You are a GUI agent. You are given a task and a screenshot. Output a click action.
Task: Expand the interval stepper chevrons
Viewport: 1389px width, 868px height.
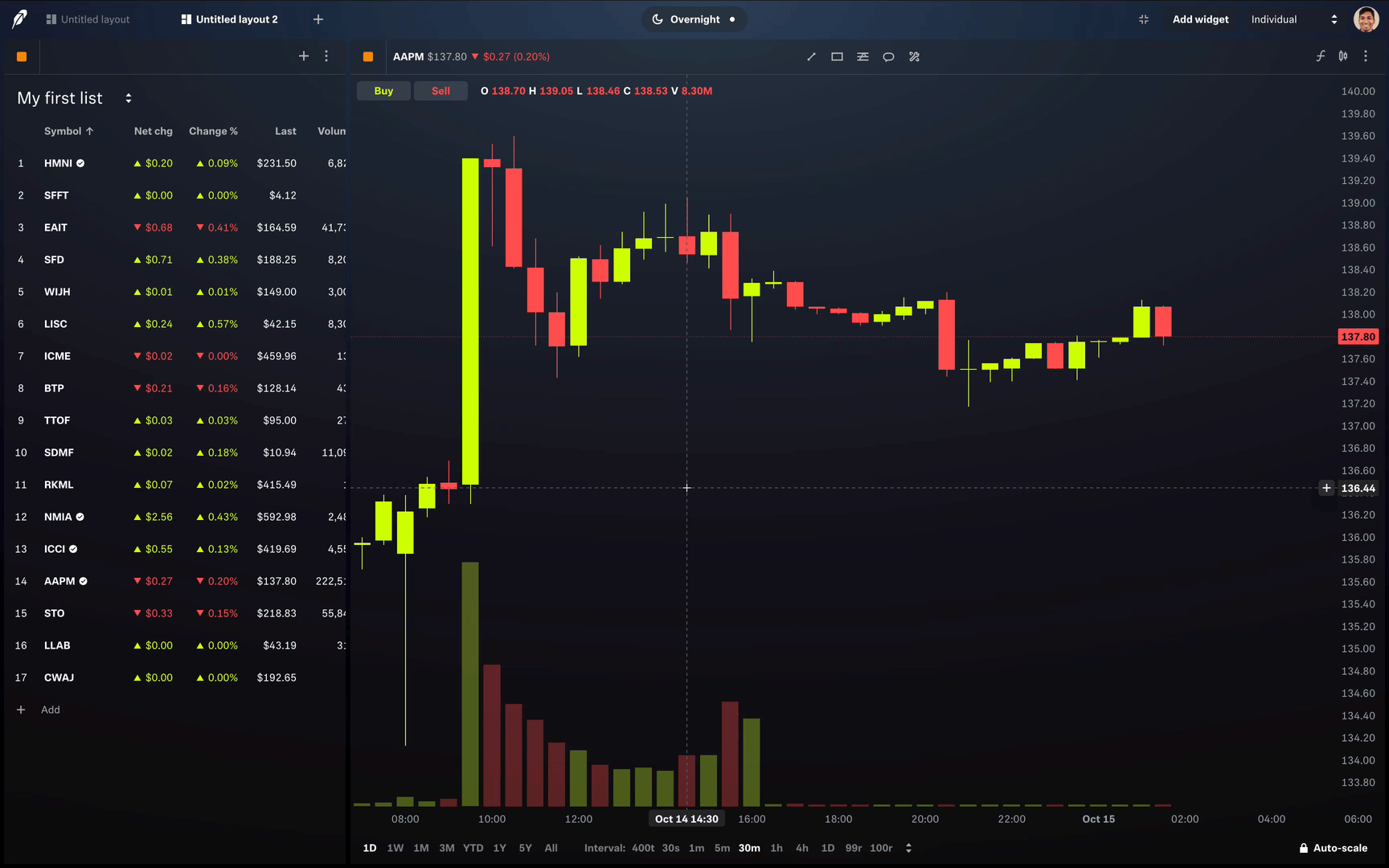point(908,847)
